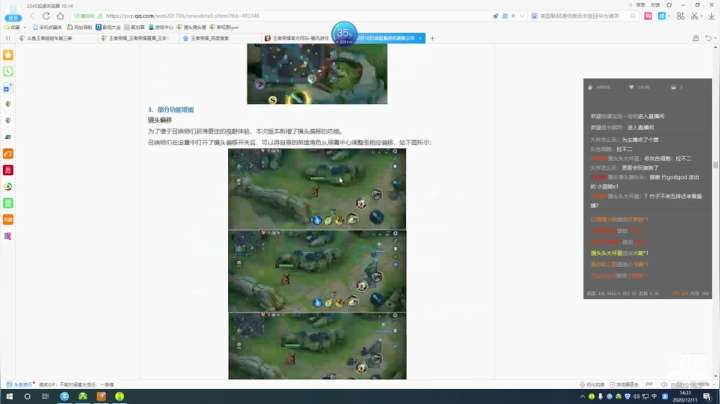Reload the current page

(46, 16)
